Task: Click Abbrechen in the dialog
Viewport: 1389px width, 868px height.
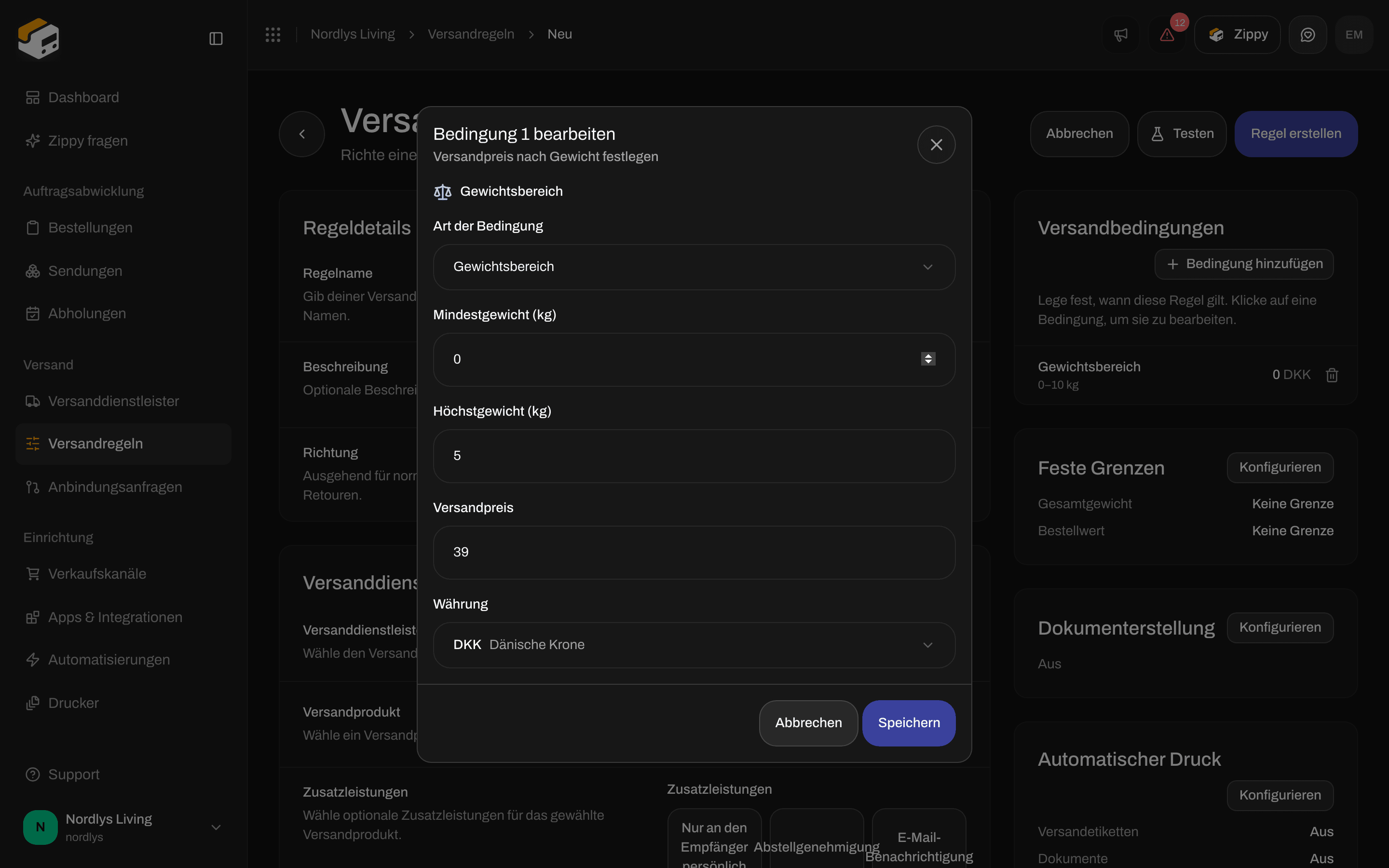Action: [x=808, y=723]
